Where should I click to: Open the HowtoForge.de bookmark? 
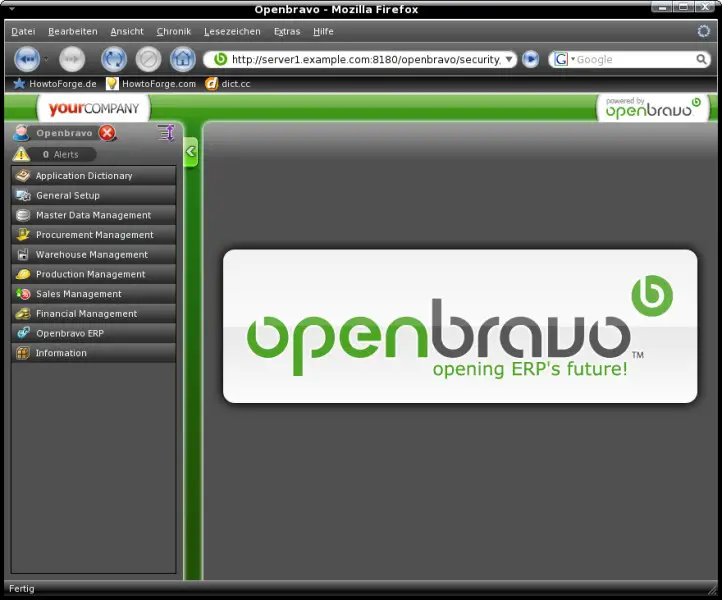point(55,84)
